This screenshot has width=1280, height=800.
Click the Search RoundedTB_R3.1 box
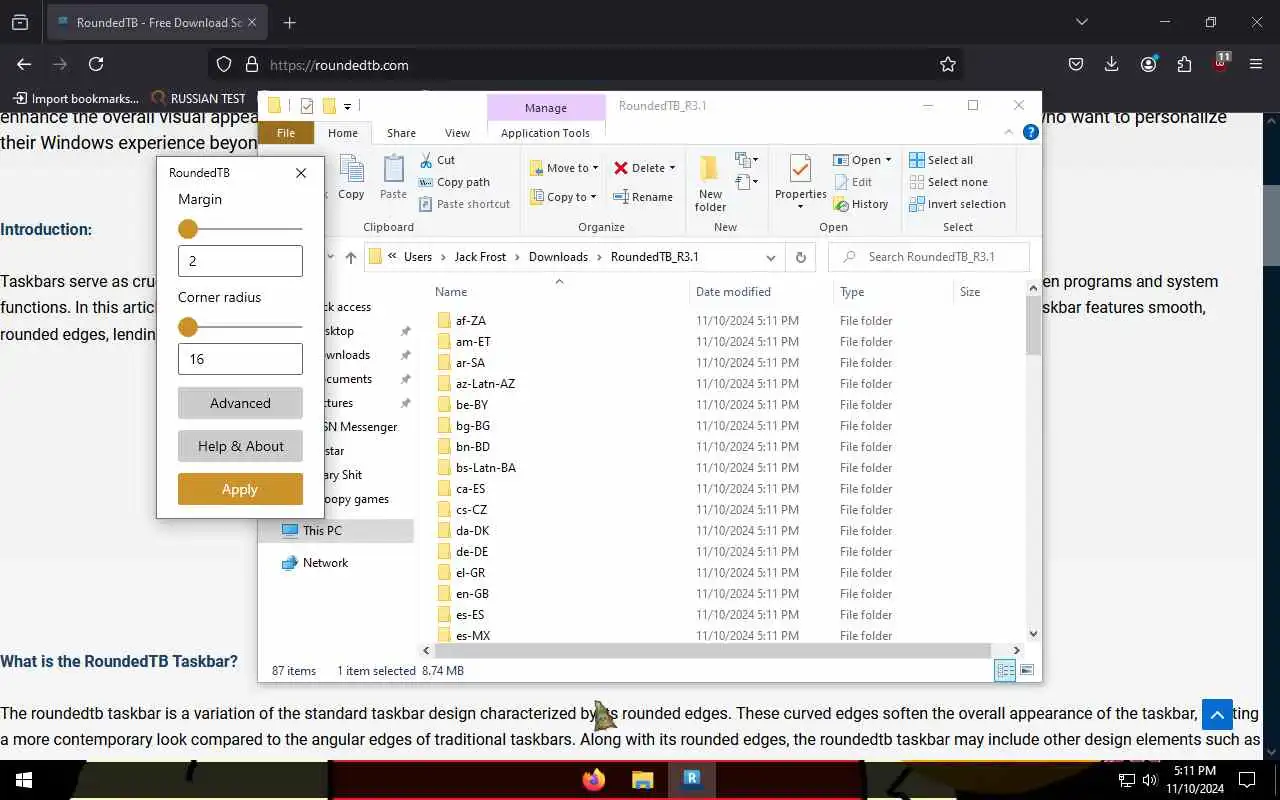click(929, 257)
